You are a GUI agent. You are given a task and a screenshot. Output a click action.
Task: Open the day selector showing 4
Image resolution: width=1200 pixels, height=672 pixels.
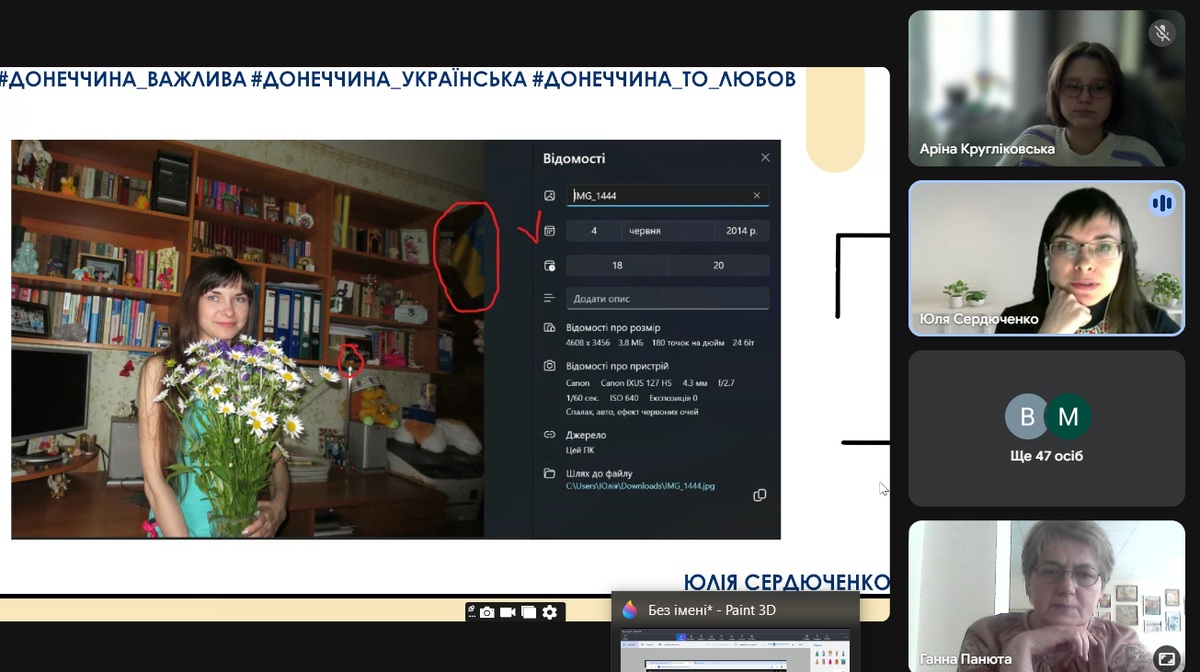point(594,231)
